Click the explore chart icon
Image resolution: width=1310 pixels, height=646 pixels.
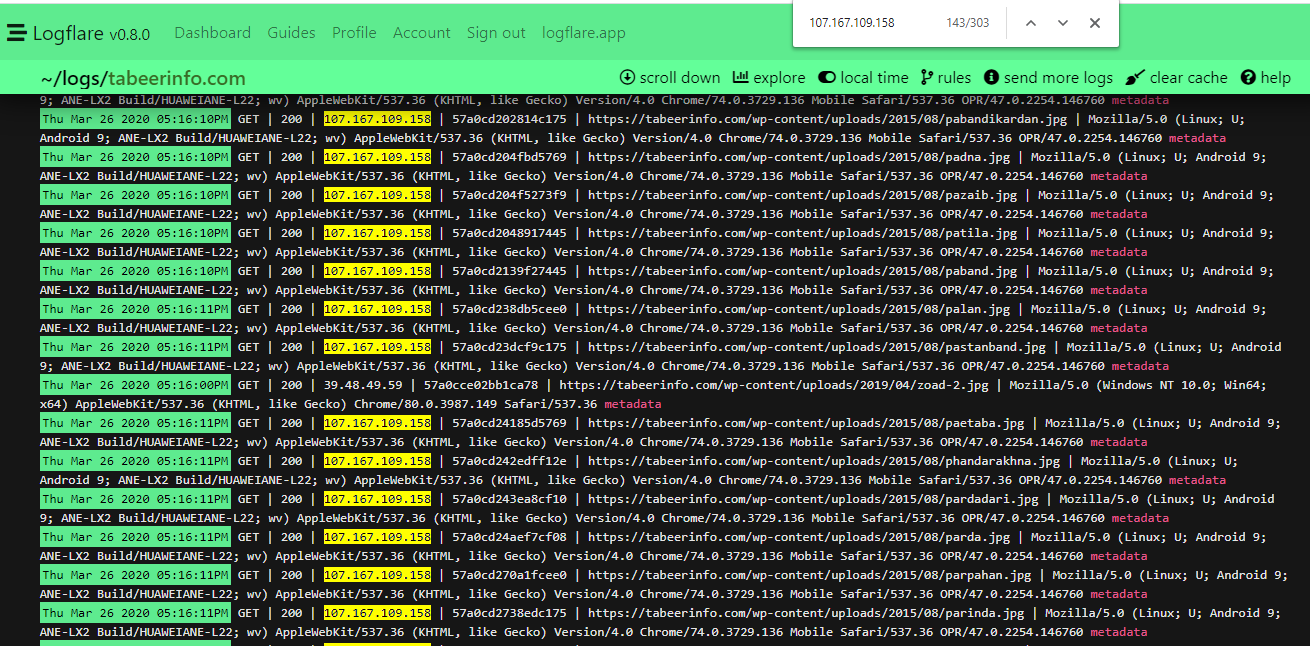(x=741, y=77)
